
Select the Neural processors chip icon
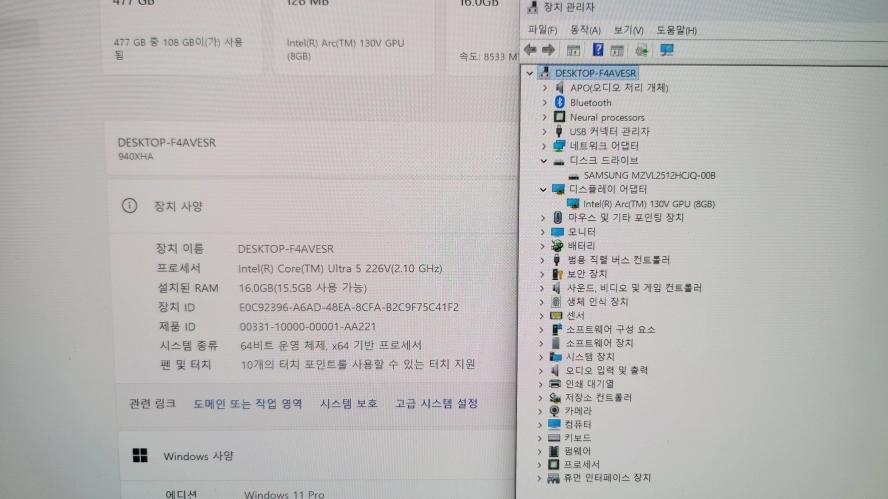tap(560, 117)
